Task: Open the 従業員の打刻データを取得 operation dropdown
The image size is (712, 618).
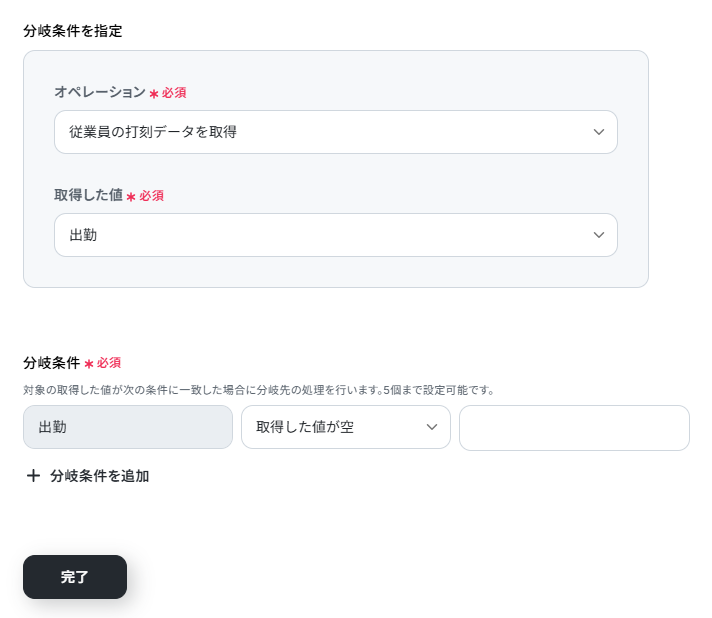Action: pos(336,132)
